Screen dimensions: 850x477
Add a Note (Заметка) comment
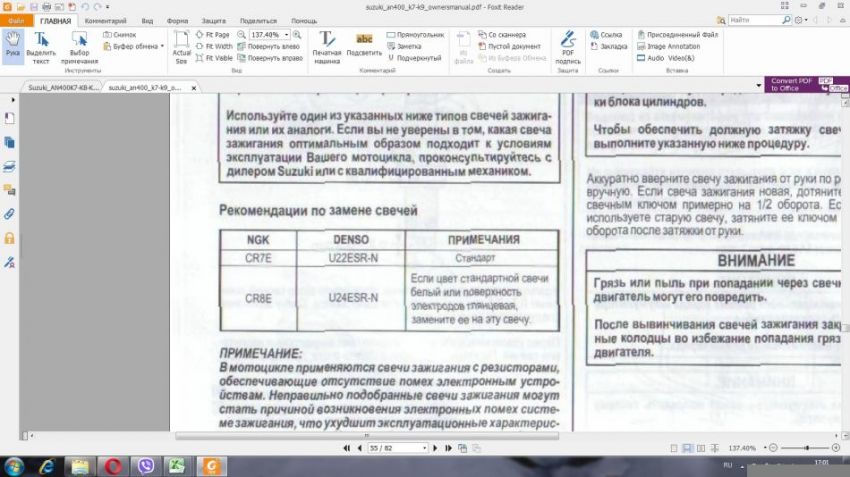pos(404,47)
